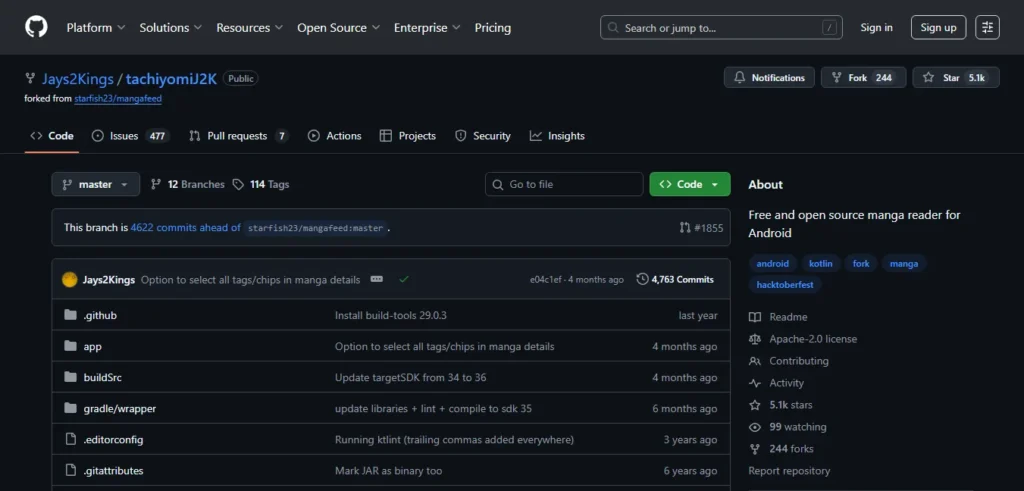Fork the repository using Fork button
Screen dimensions: 1024x491
click(x=863, y=78)
